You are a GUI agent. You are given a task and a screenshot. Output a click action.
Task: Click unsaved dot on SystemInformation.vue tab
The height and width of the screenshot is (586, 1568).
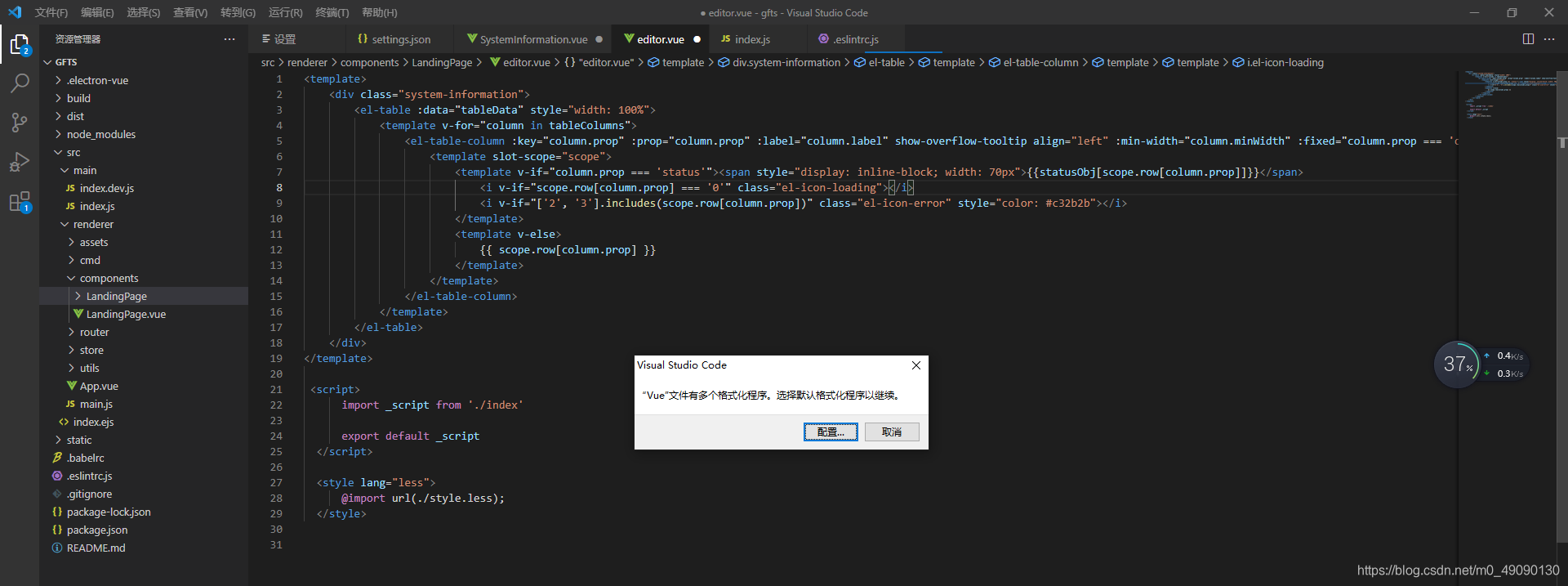pos(599,39)
